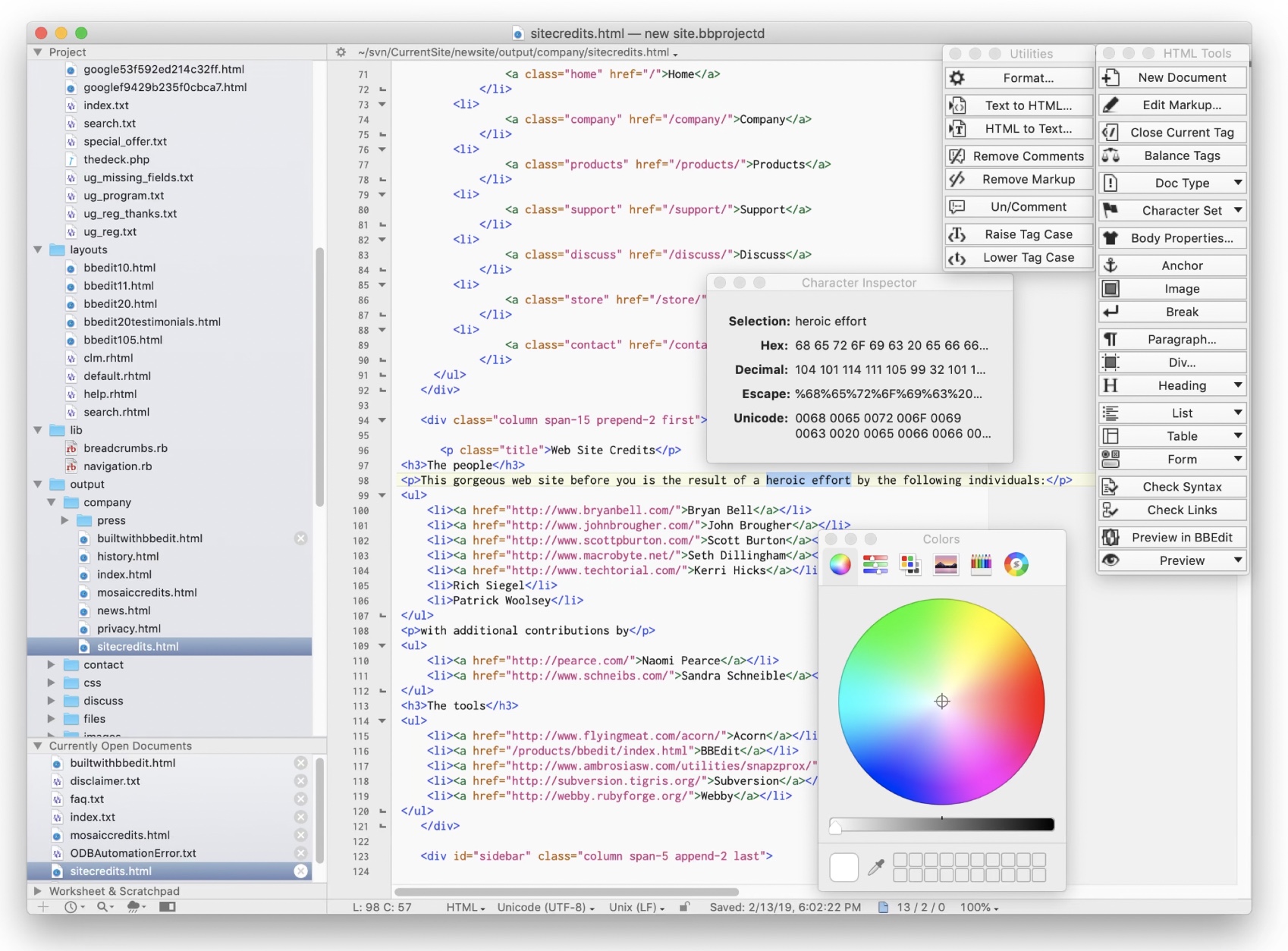Expand the press folder in the project tree

pyautogui.click(x=64, y=520)
